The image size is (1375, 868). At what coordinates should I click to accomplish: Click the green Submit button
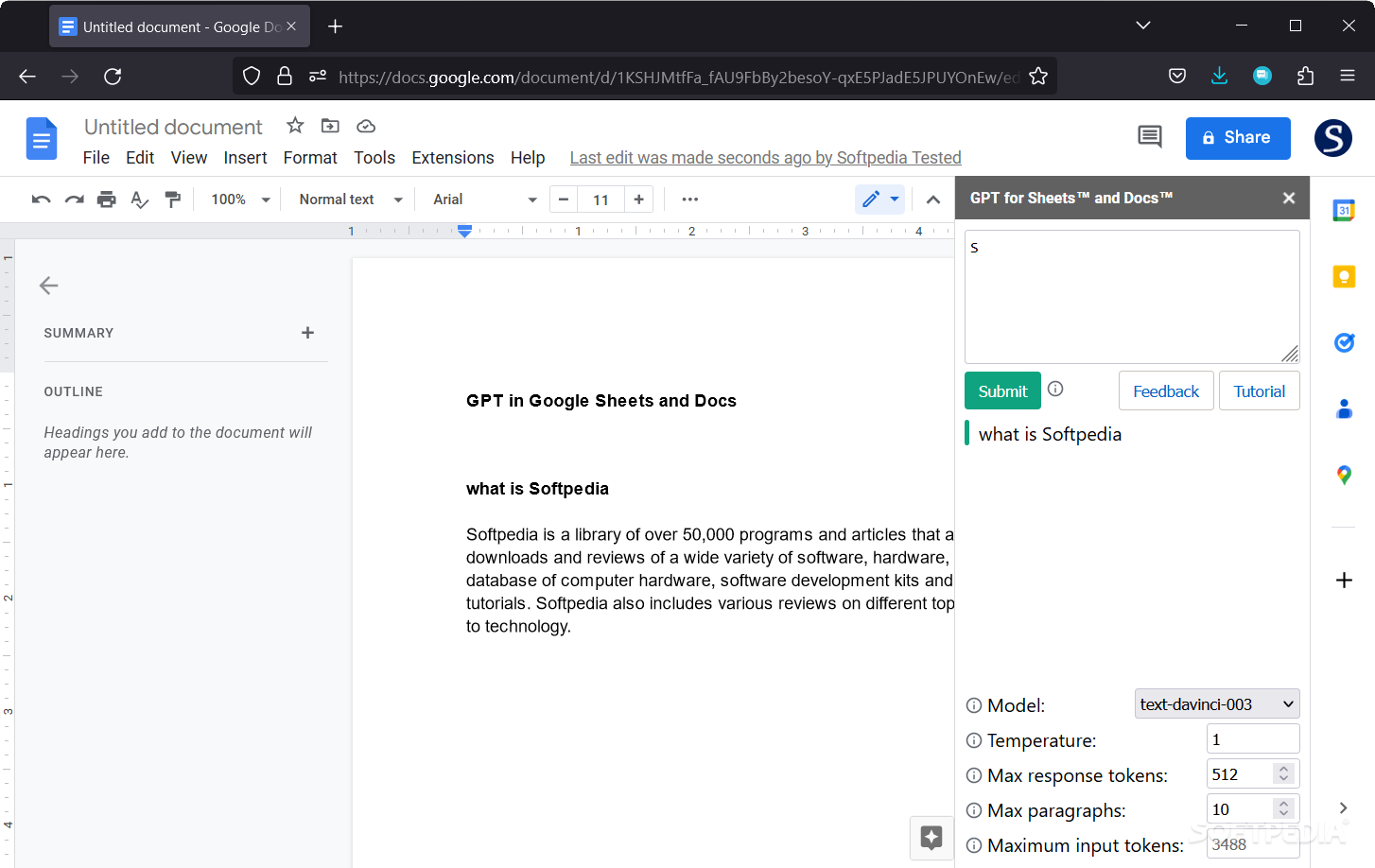point(1002,391)
